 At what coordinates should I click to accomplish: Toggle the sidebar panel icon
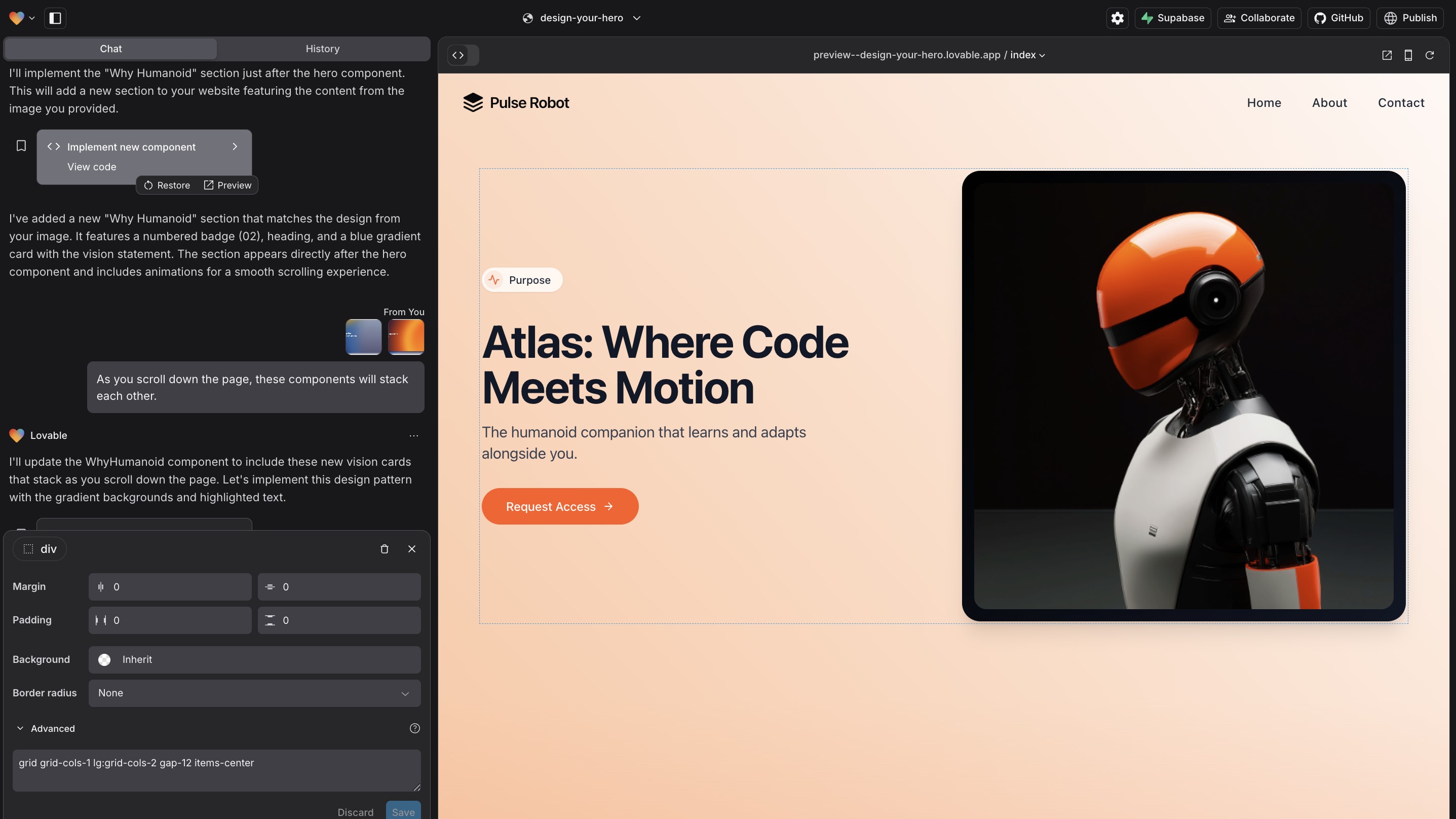55,18
